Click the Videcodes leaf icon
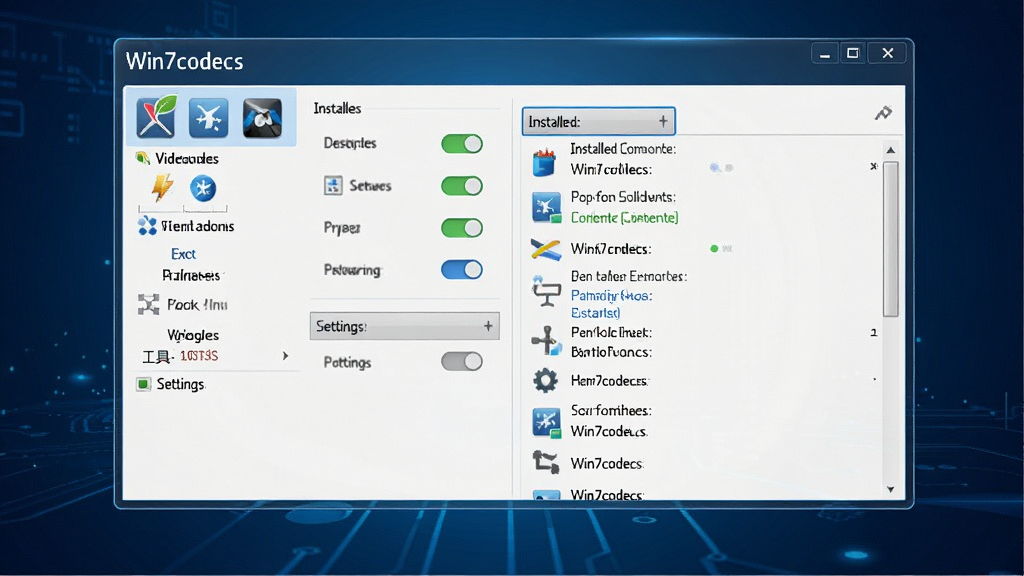Viewport: 1024px width, 576px height. 142,158
